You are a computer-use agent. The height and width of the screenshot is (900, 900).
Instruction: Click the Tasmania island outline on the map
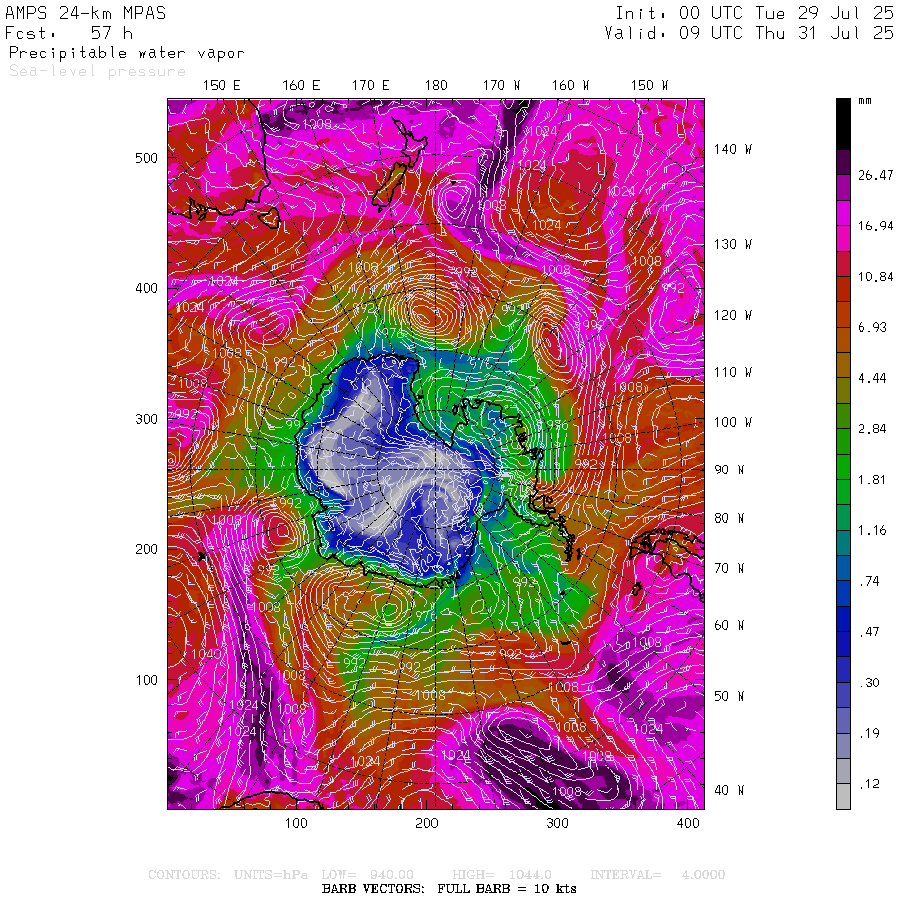269,218
